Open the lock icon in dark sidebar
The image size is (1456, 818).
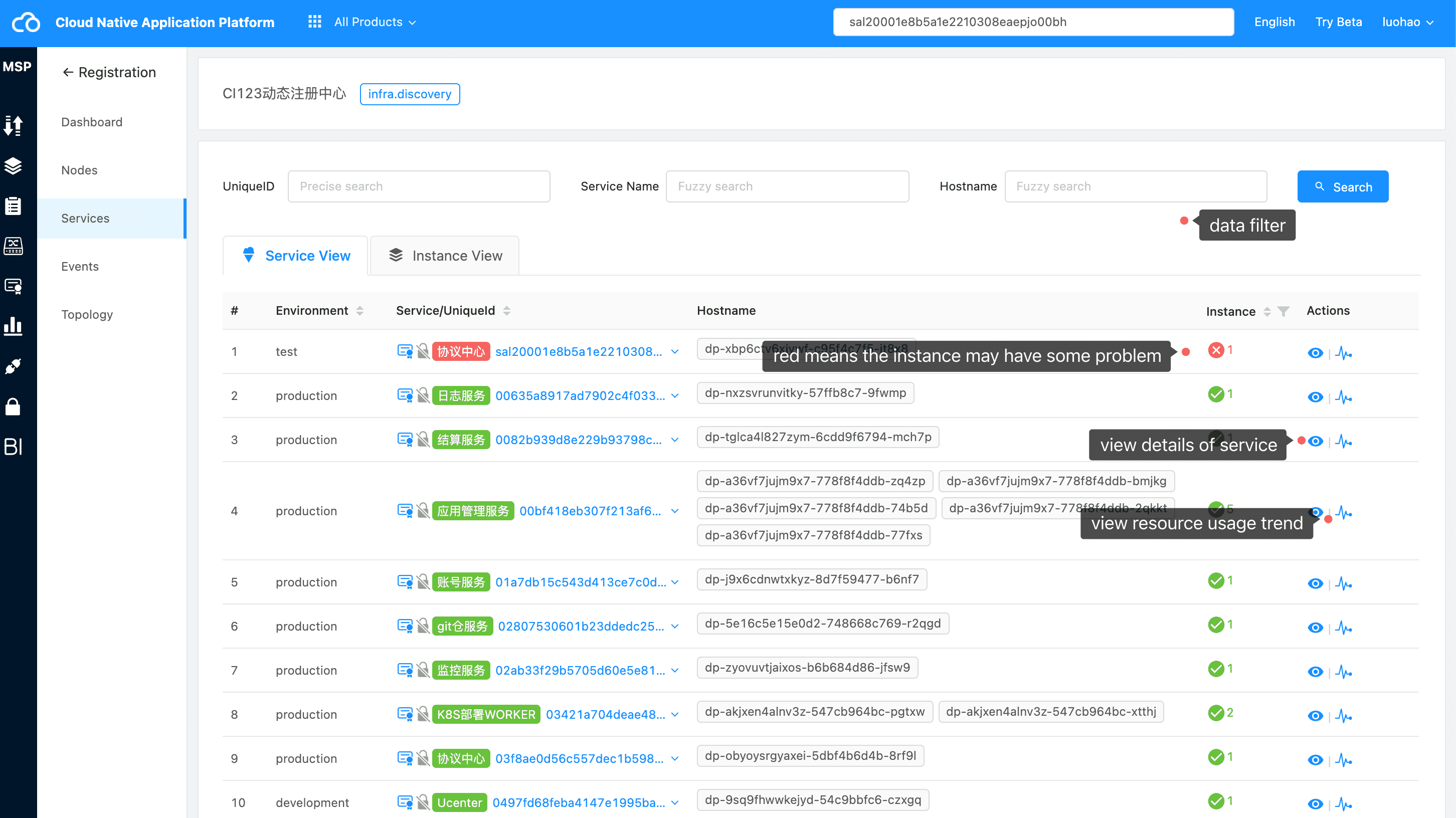(x=13, y=406)
